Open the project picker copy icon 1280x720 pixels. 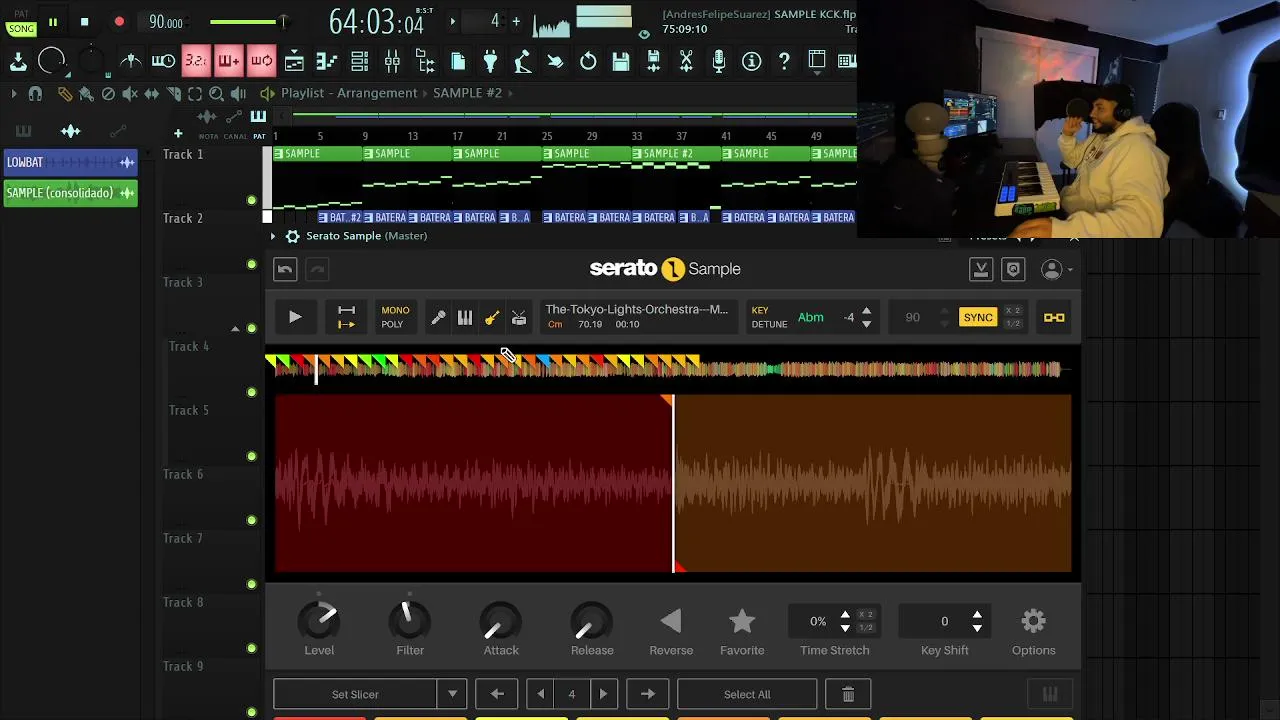pos(458,61)
